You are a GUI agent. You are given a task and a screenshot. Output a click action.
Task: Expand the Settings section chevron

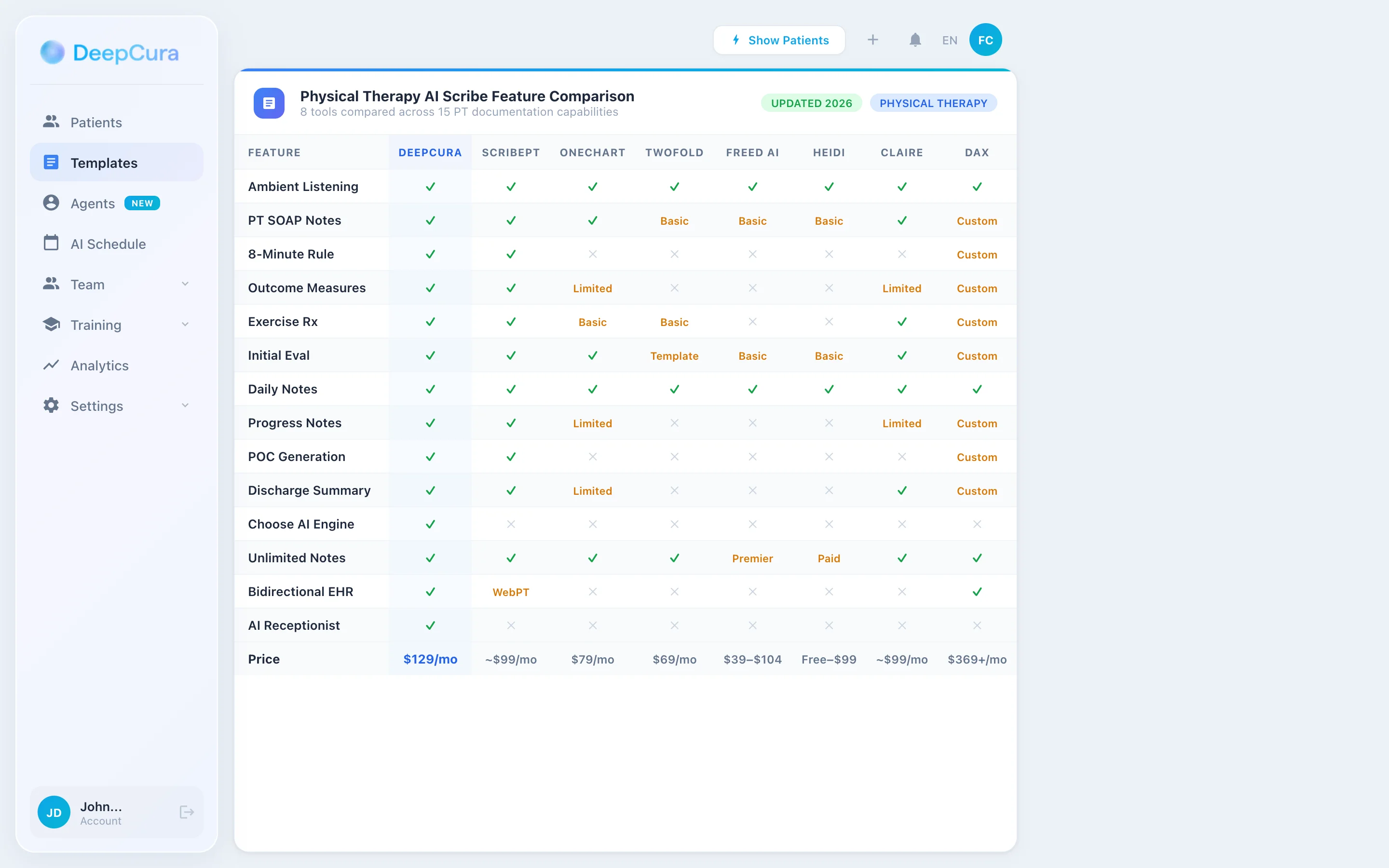[x=185, y=405]
